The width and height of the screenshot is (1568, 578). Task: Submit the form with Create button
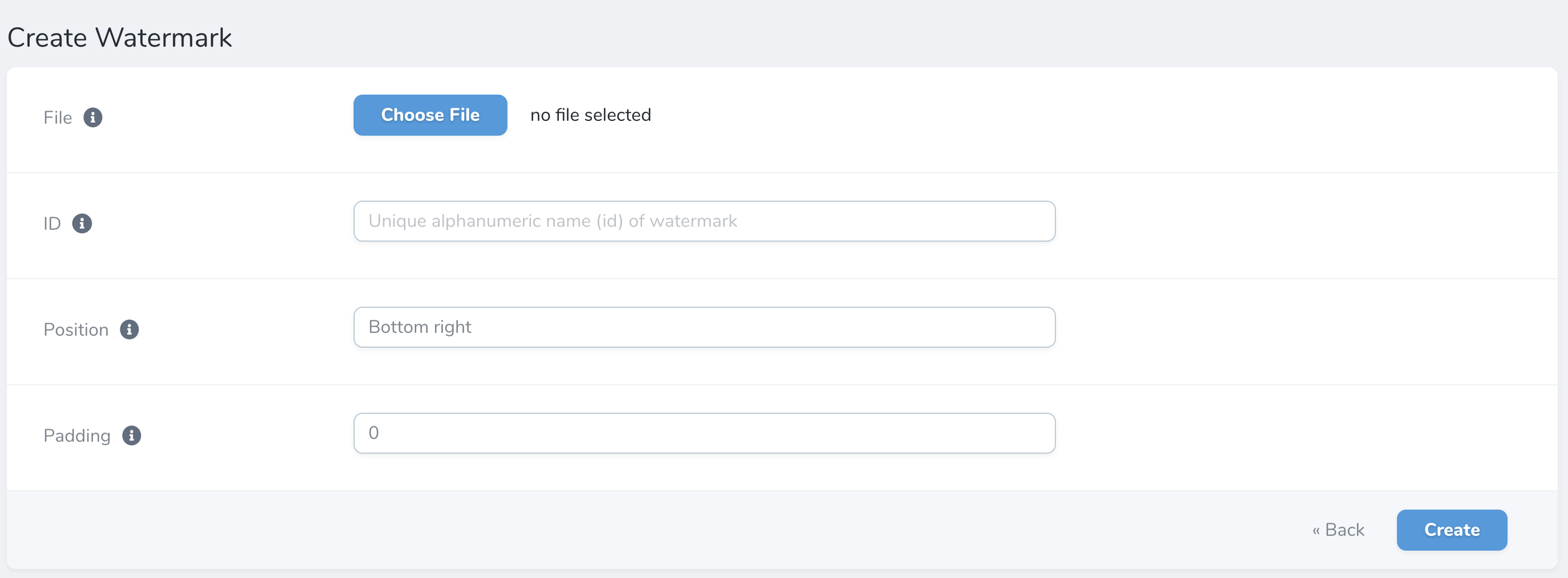1452,530
